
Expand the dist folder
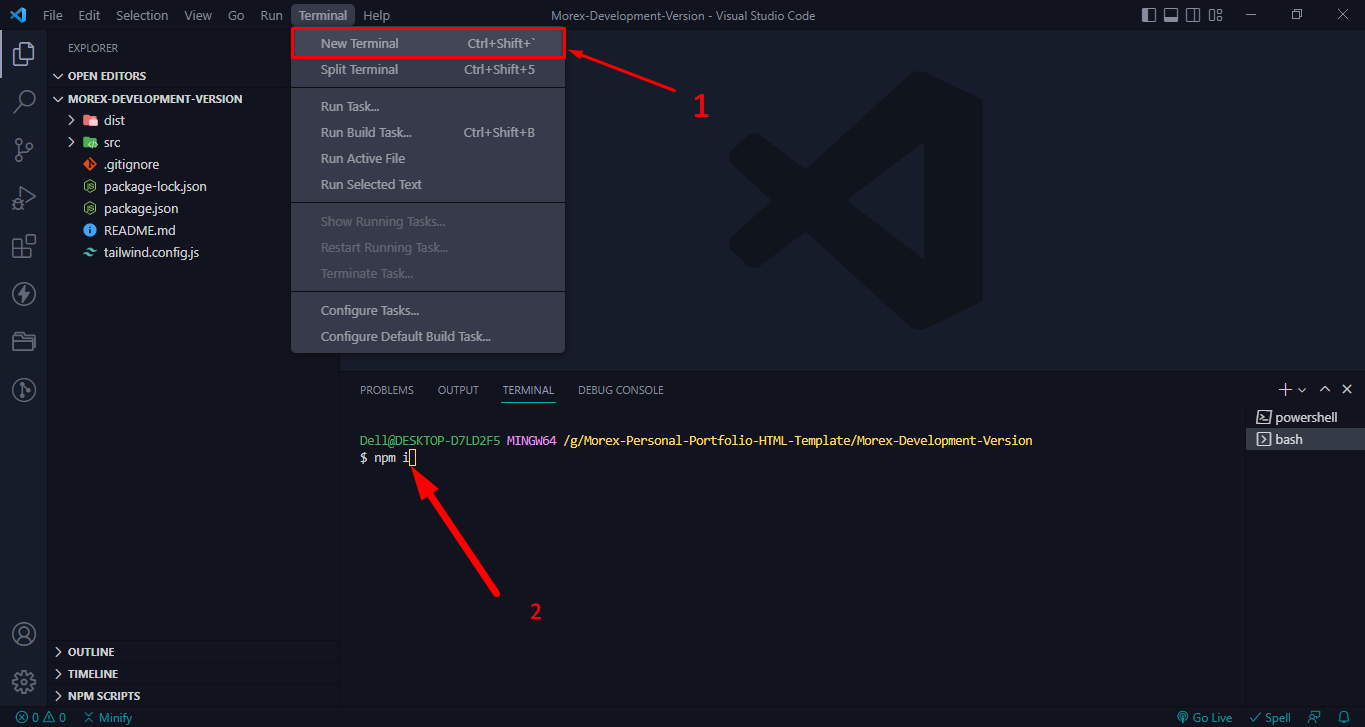[x=195, y=120]
